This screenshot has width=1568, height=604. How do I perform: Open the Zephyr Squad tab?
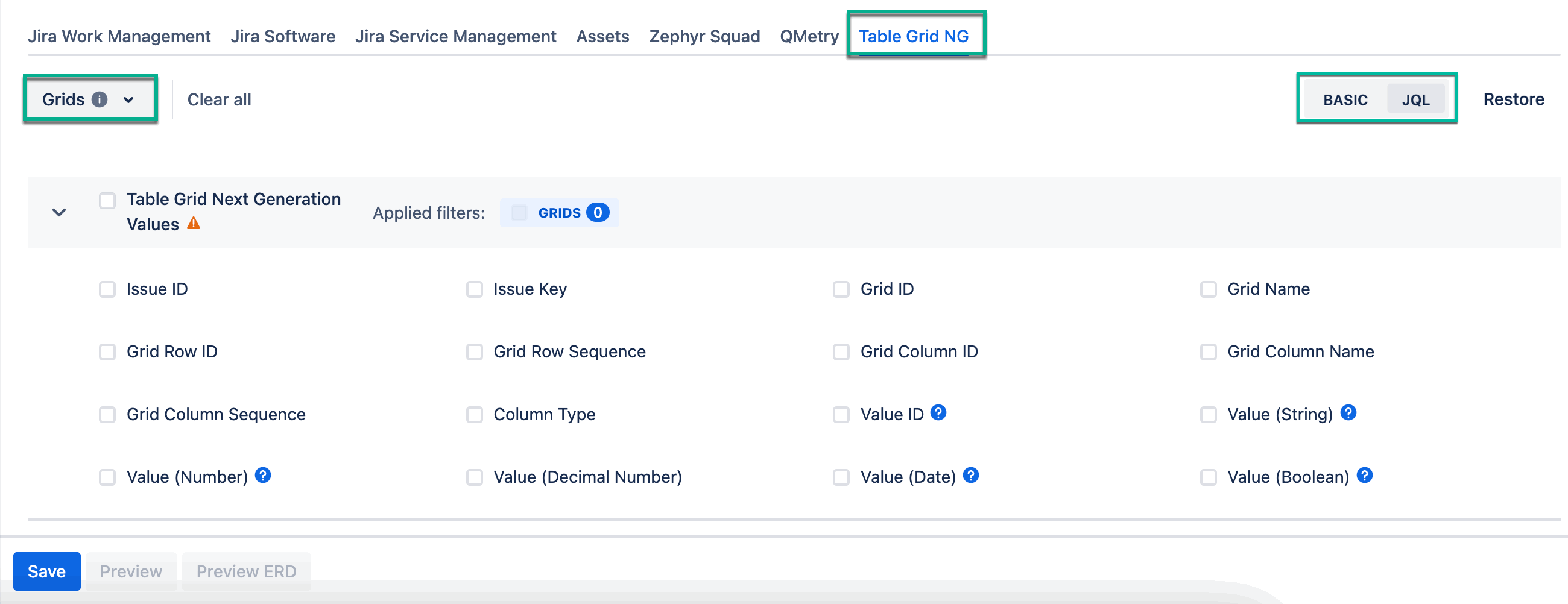[x=704, y=36]
